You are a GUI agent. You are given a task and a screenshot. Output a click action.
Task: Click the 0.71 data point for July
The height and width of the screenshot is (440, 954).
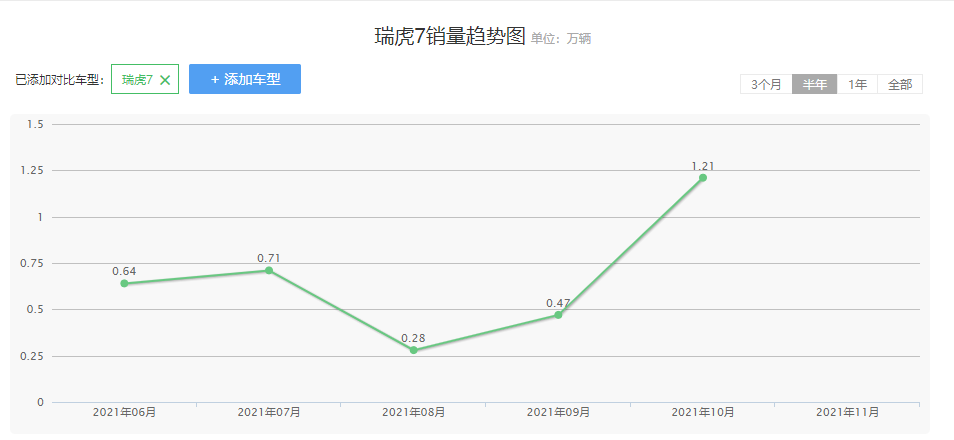click(x=269, y=270)
